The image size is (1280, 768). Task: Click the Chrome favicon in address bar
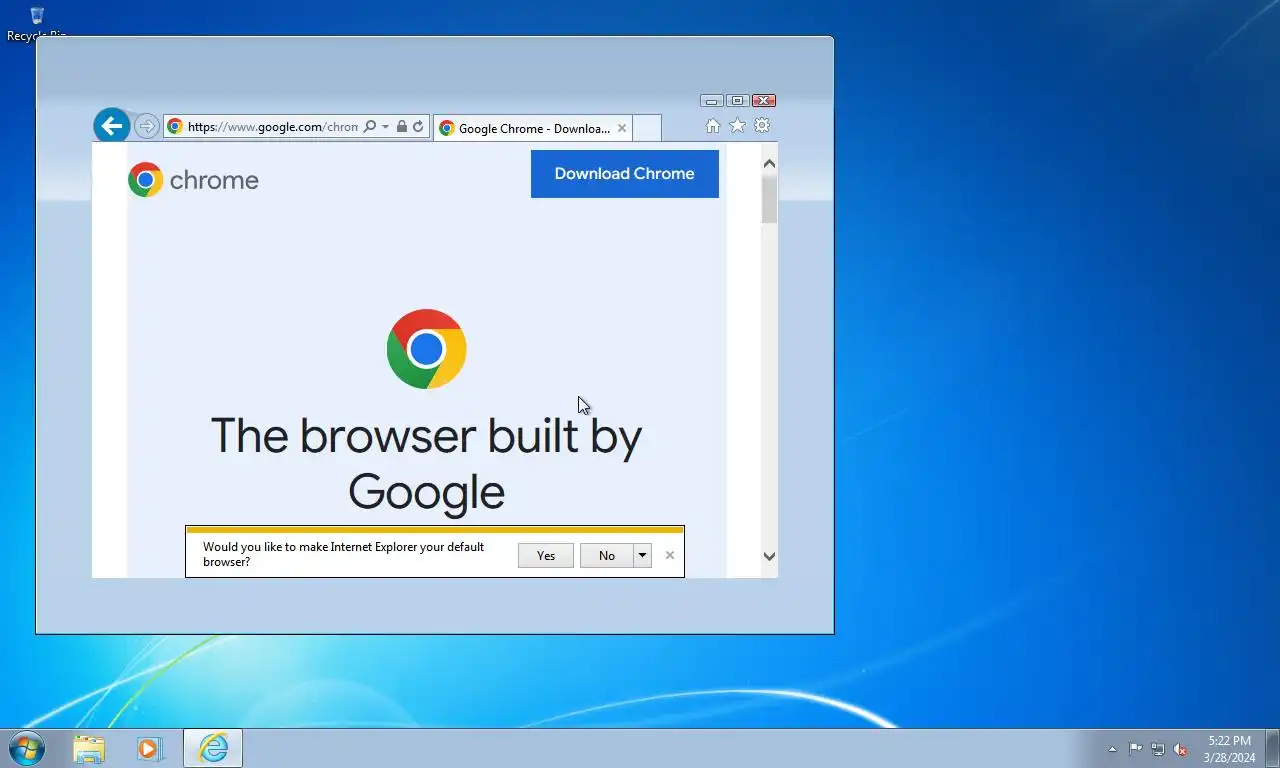[x=175, y=127]
